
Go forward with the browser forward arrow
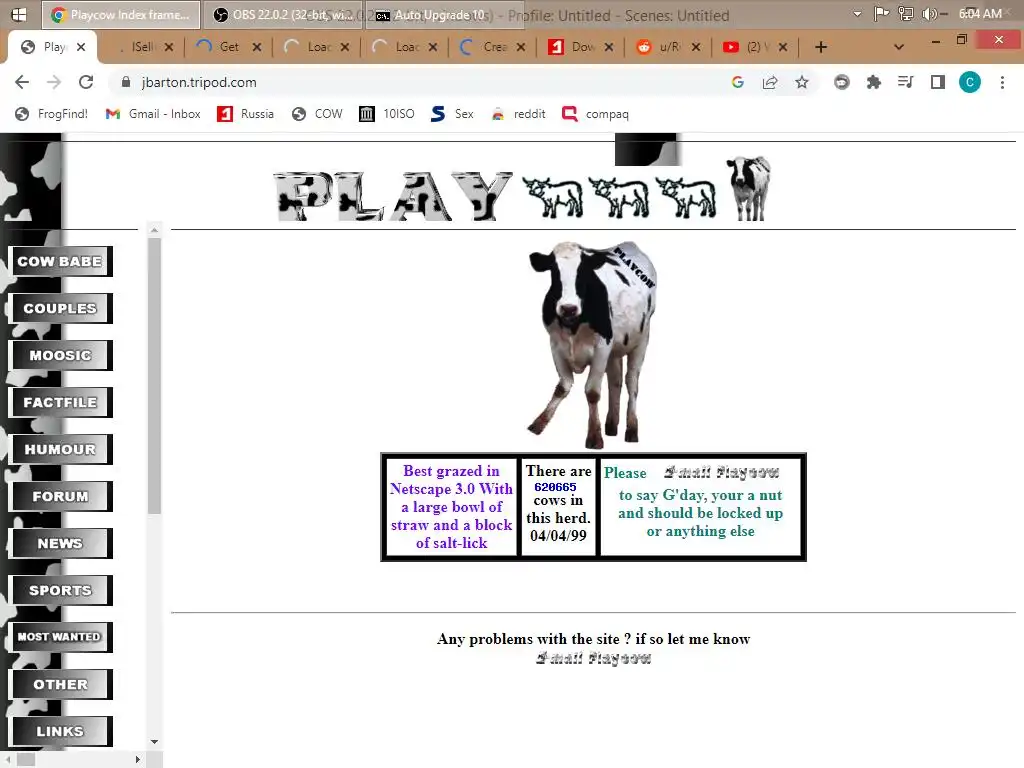pyautogui.click(x=54, y=82)
